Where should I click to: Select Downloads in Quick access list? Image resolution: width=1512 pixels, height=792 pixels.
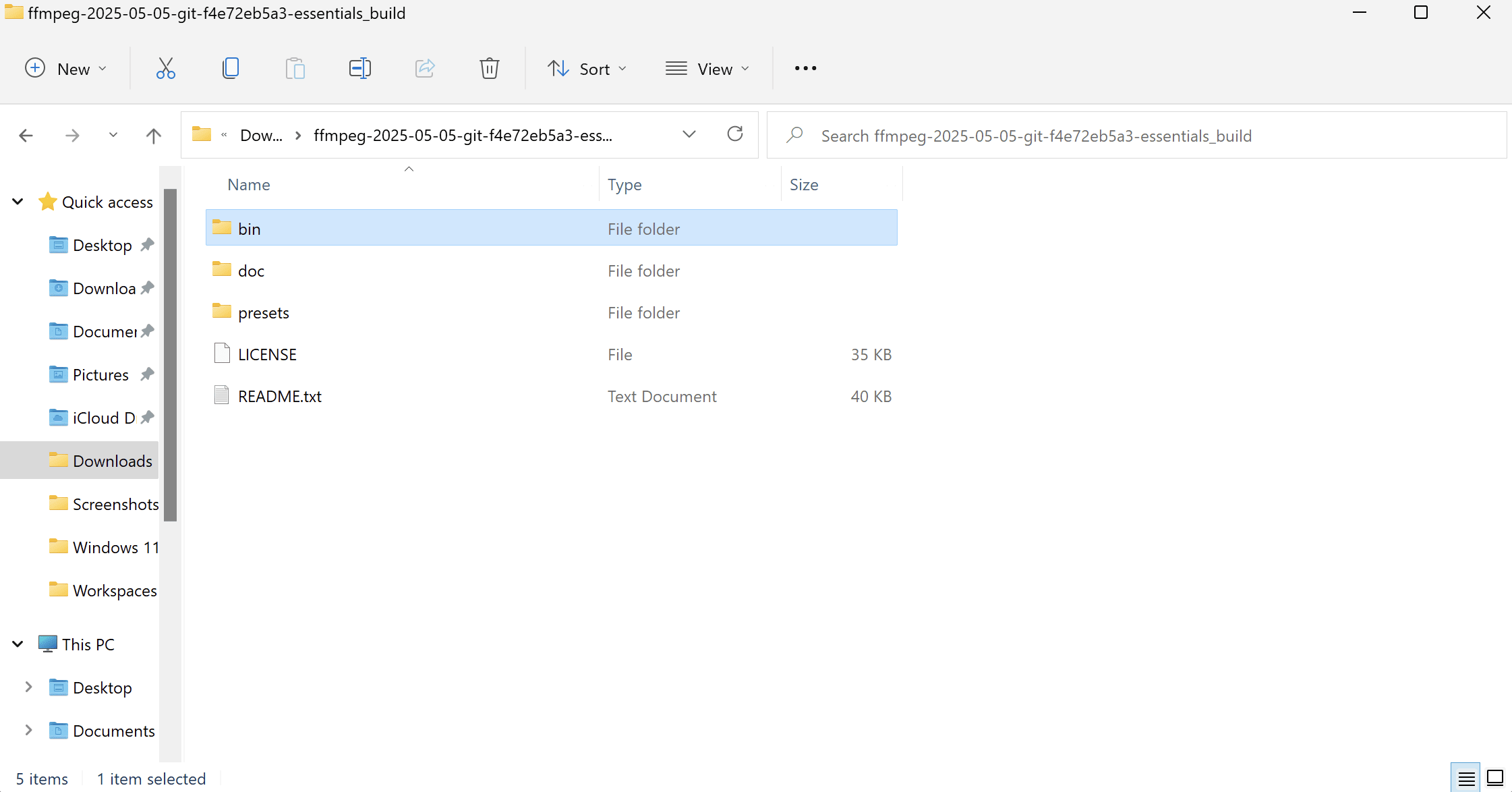click(x=80, y=461)
